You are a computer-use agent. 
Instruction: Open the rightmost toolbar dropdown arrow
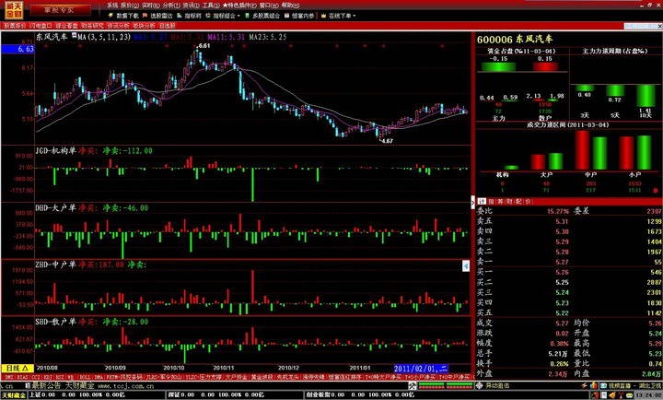[358, 17]
